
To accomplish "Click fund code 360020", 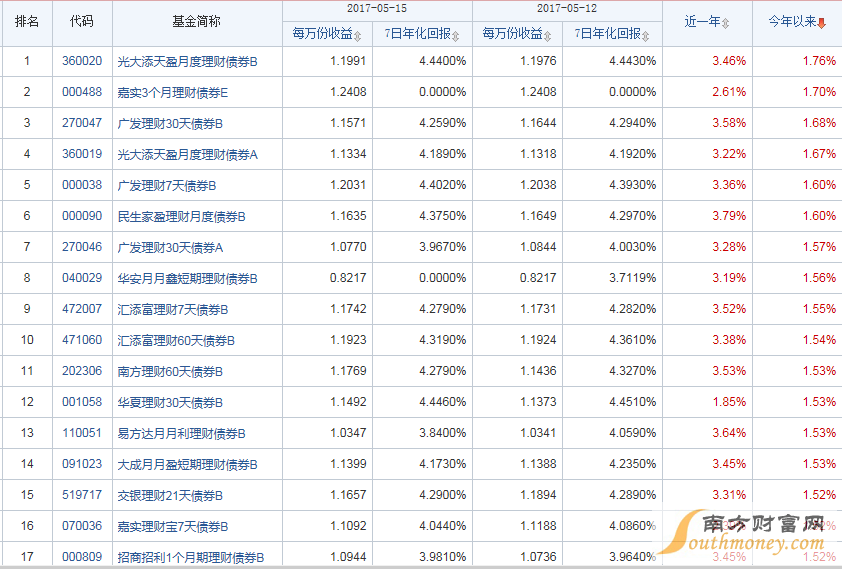I will click(x=82, y=61).
